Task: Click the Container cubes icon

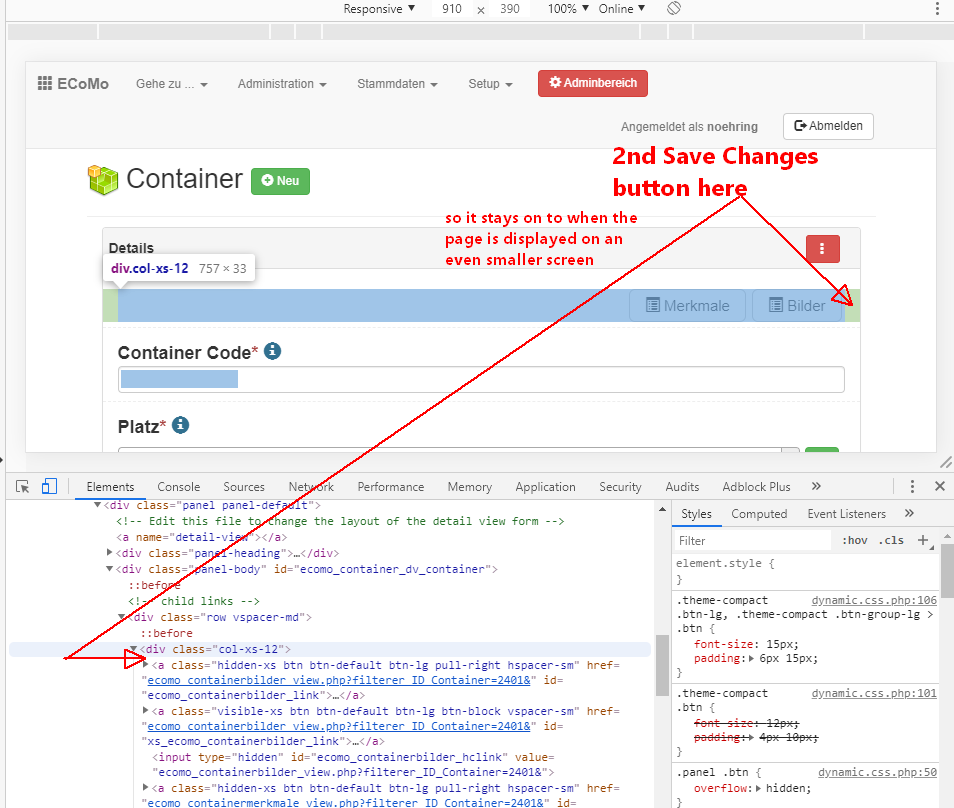Action: pos(103,179)
